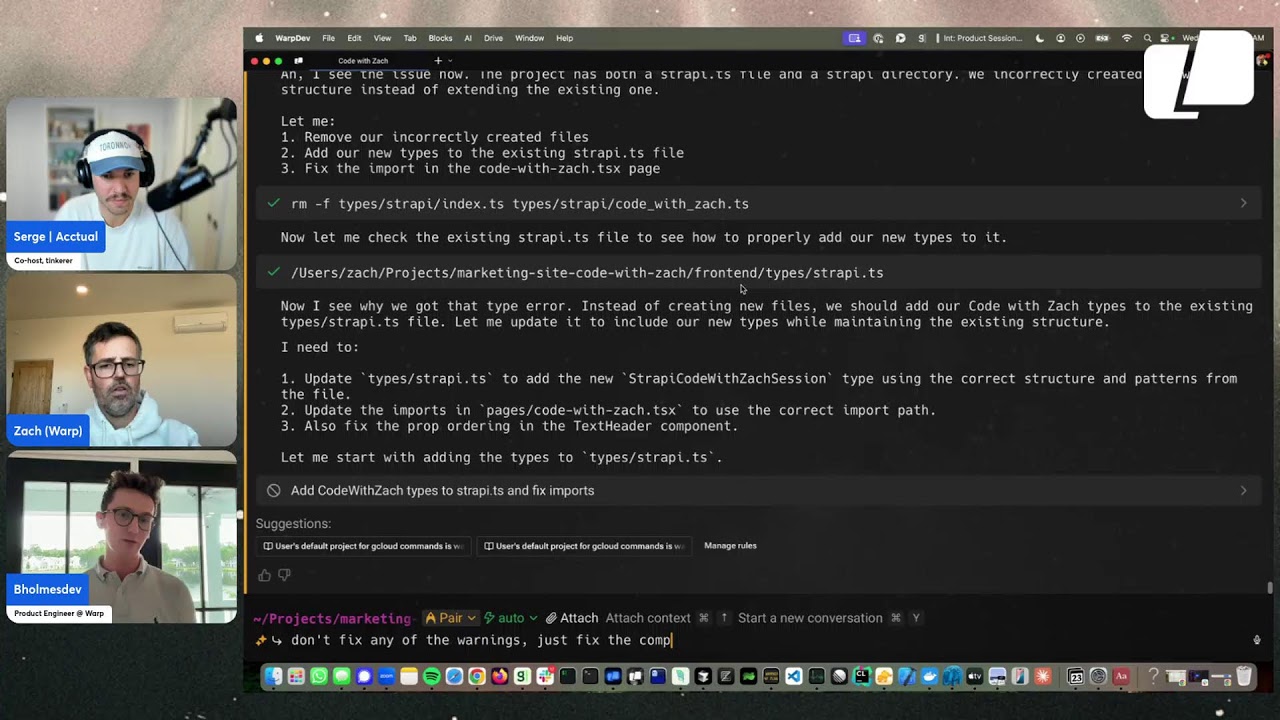Screen dimensions: 1280x720
Task: Open Docker from the dock
Action: (930, 677)
